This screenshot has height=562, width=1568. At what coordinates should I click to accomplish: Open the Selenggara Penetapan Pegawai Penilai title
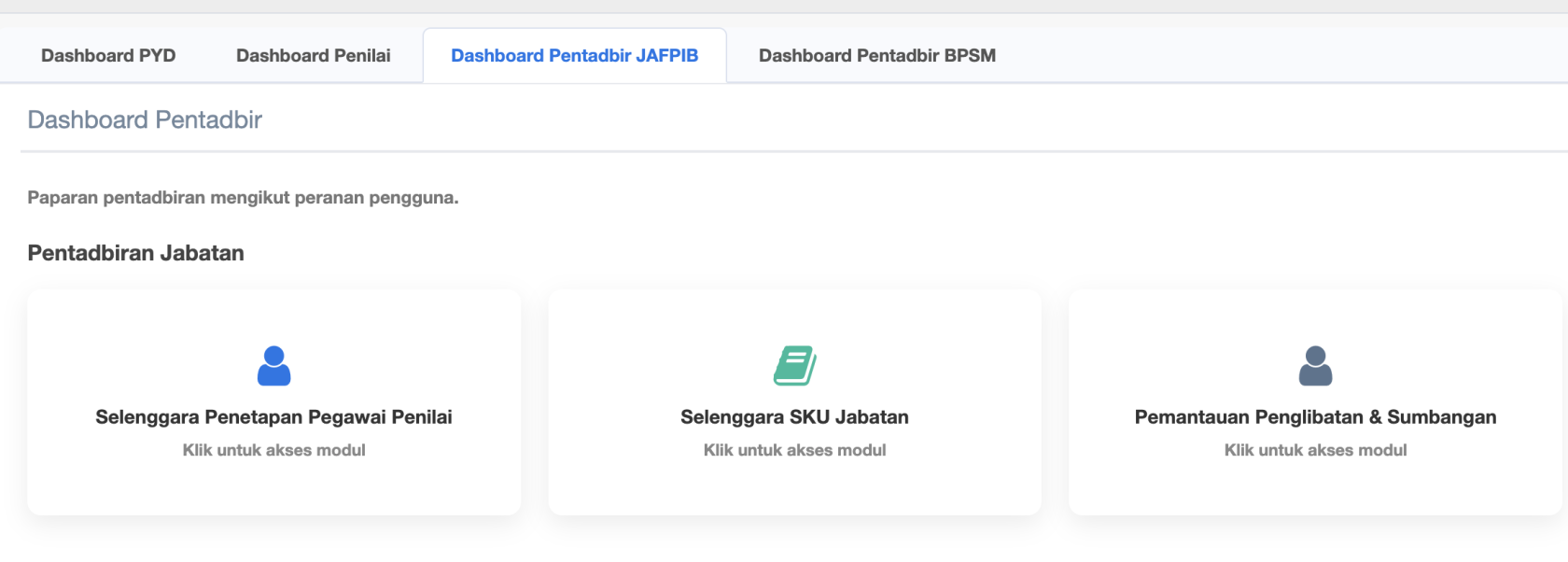pyautogui.click(x=273, y=417)
